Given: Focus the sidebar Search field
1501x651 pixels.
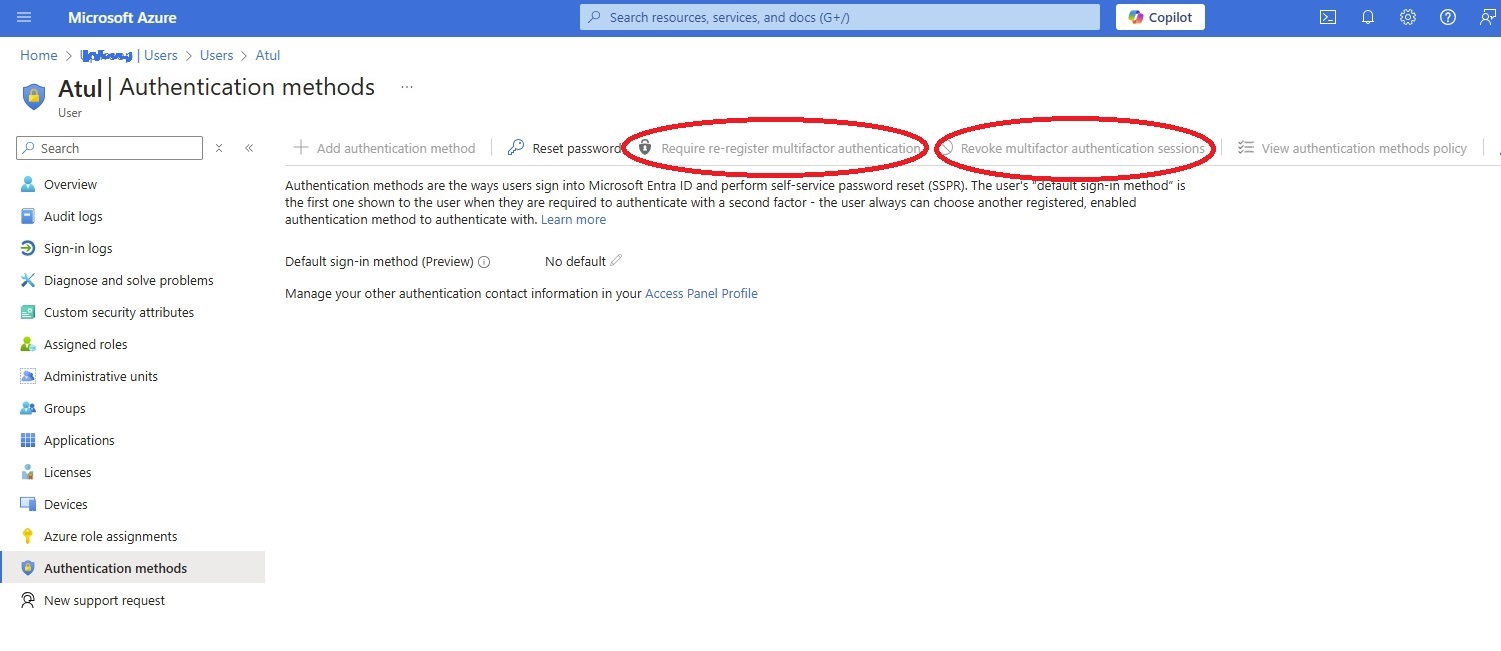Looking at the screenshot, I should (x=110, y=148).
